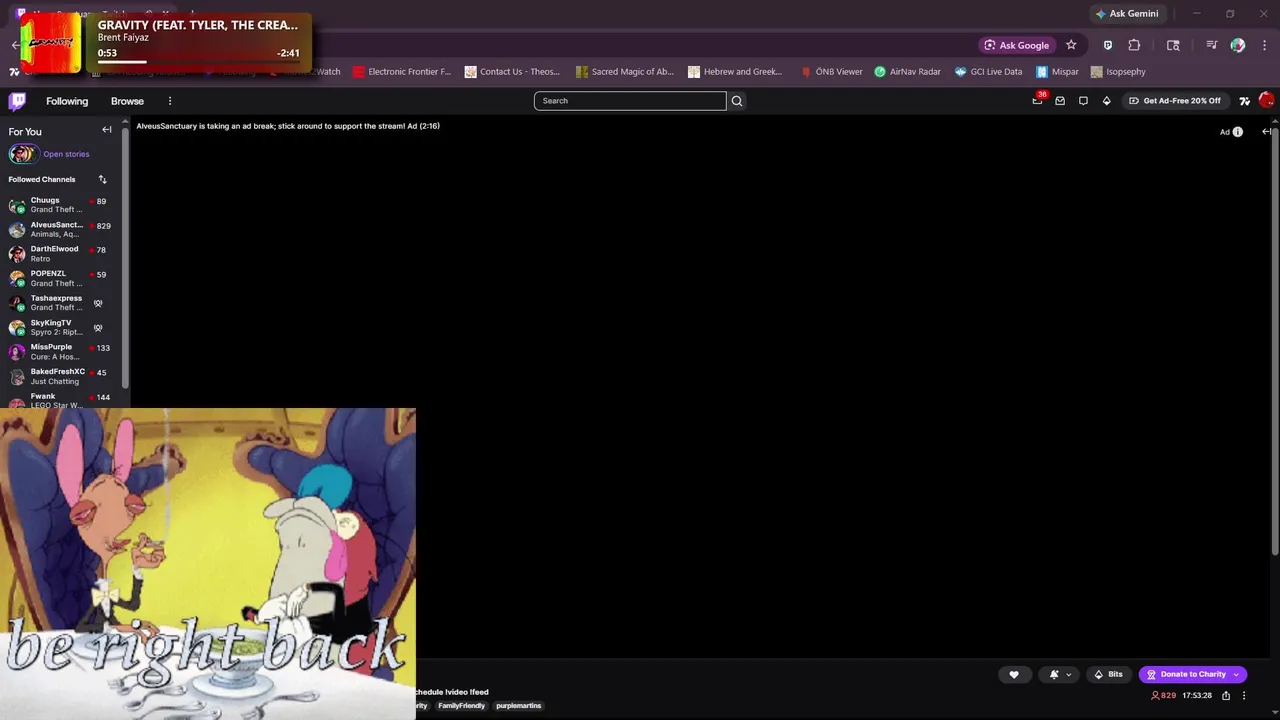Click the FamilyFriendly tag
This screenshot has width=1280, height=720.
pos(461,706)
